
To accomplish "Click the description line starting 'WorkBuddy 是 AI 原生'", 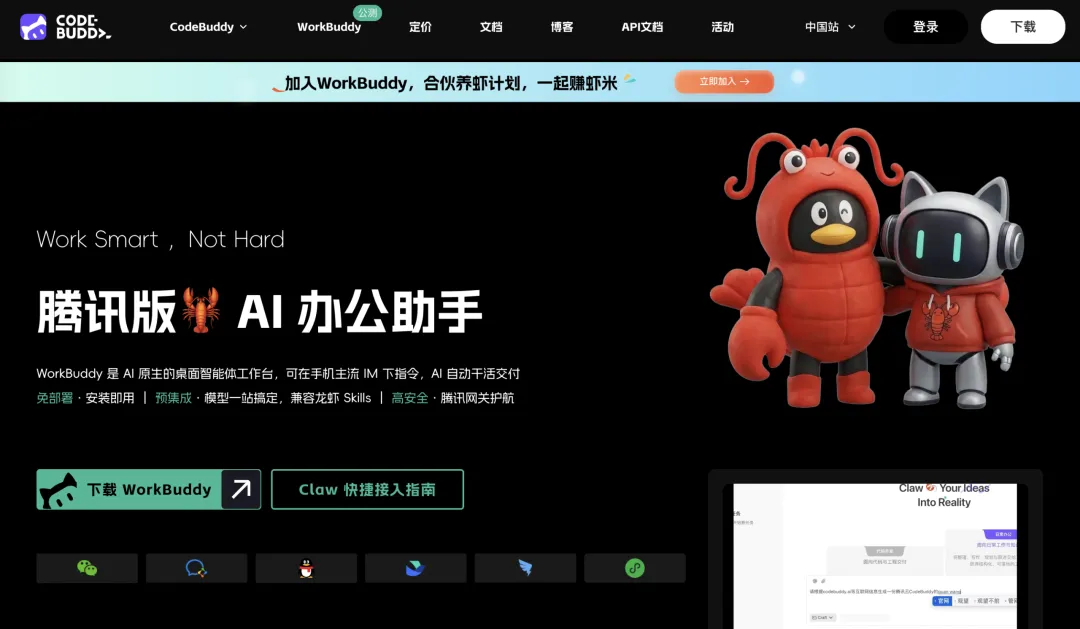I will pos(278,374).
